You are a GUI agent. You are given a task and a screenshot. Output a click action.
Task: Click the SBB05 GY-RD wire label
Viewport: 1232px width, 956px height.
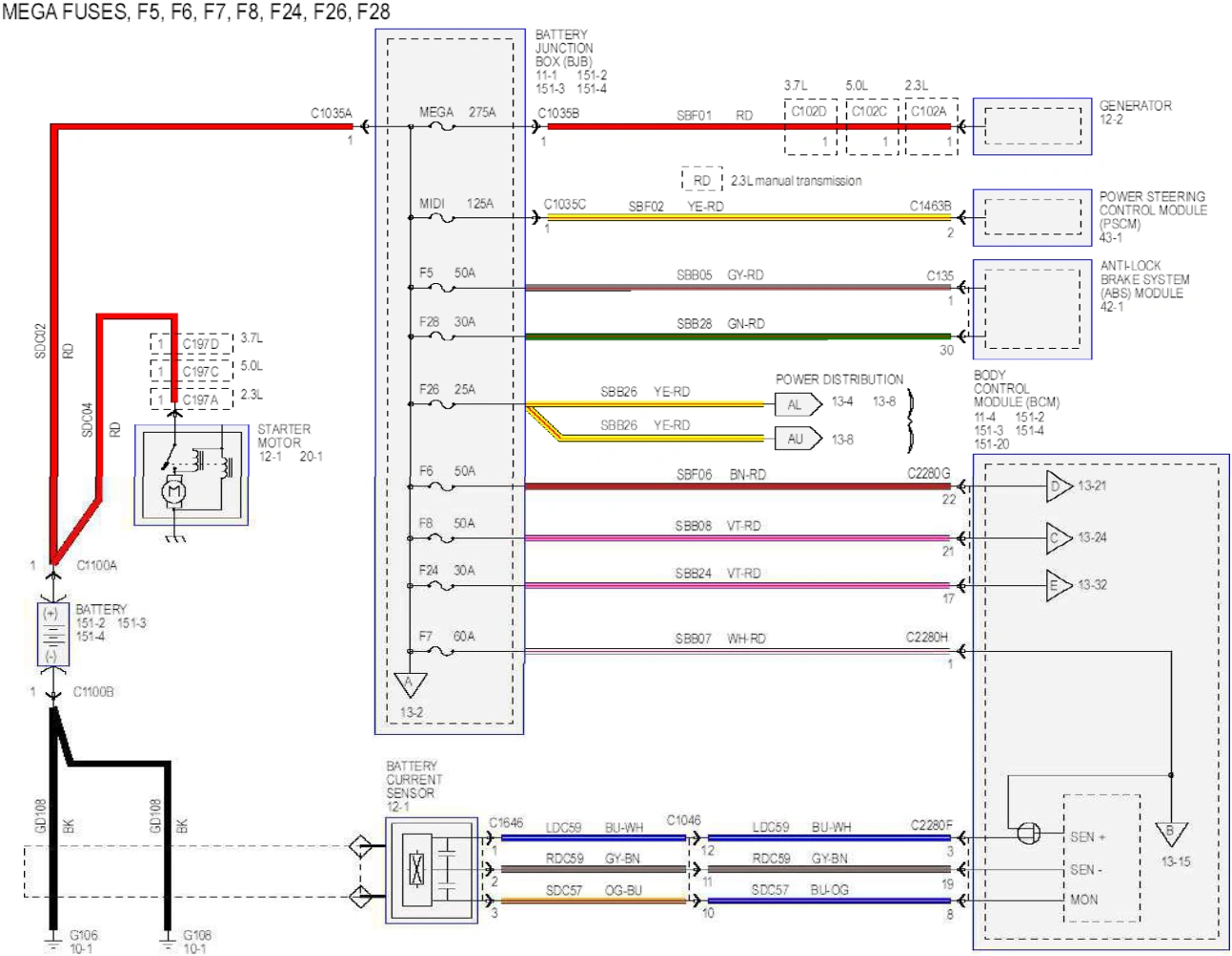coord(720,275)
